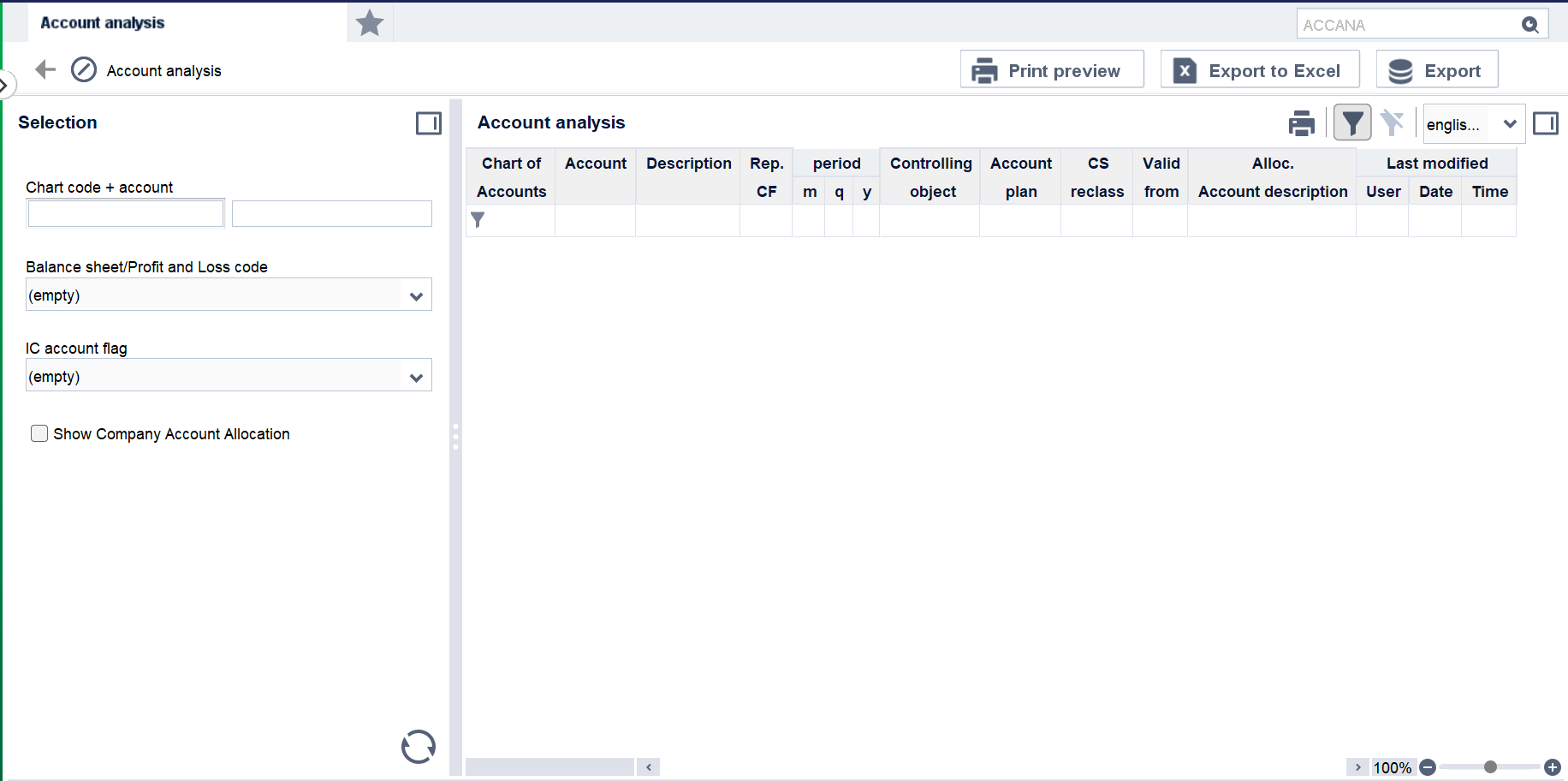Click the period m column header
1568x781 pixels.
(x=809, y=192)
